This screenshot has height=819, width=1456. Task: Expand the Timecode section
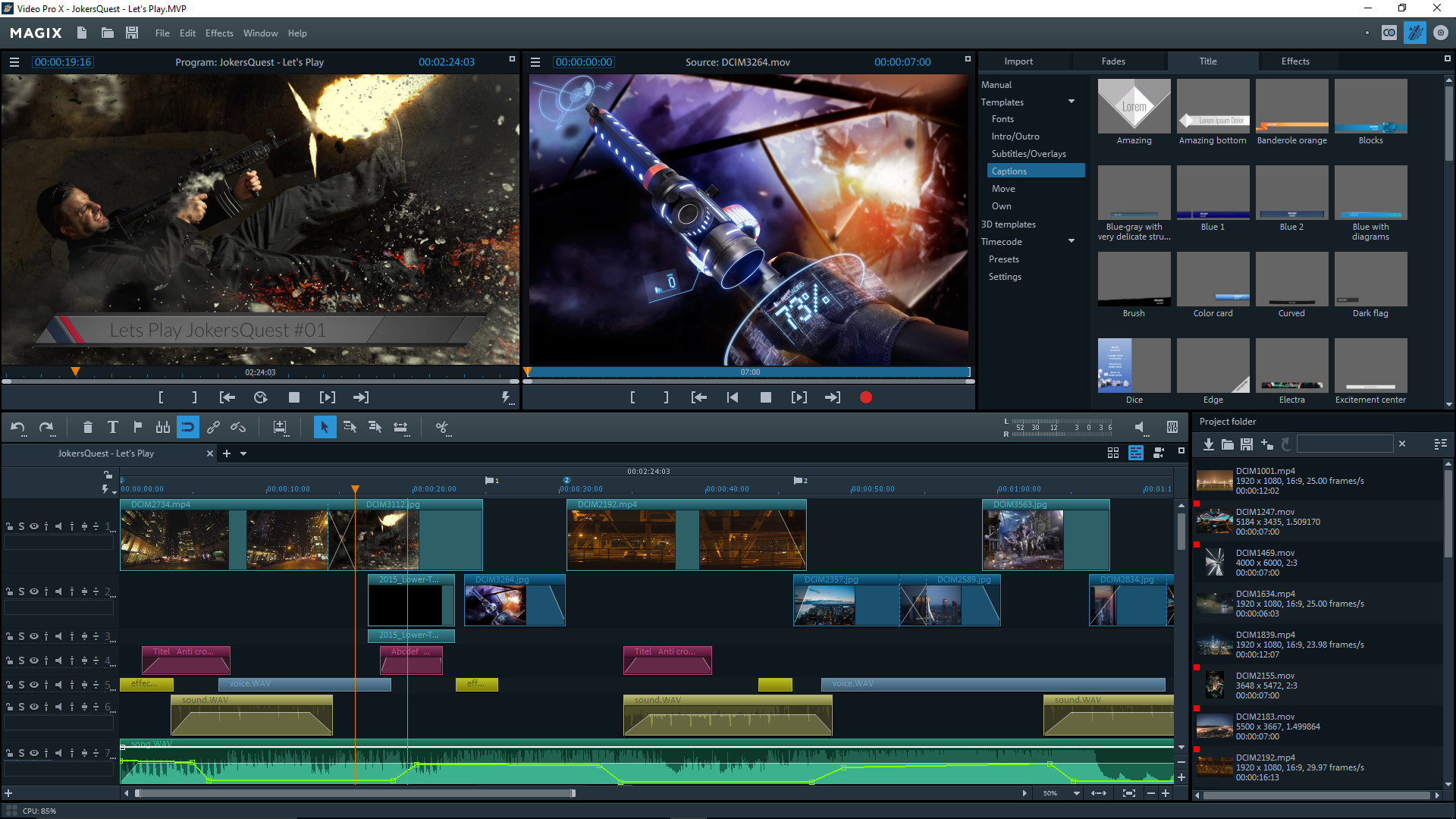[x=1072, y=241]
